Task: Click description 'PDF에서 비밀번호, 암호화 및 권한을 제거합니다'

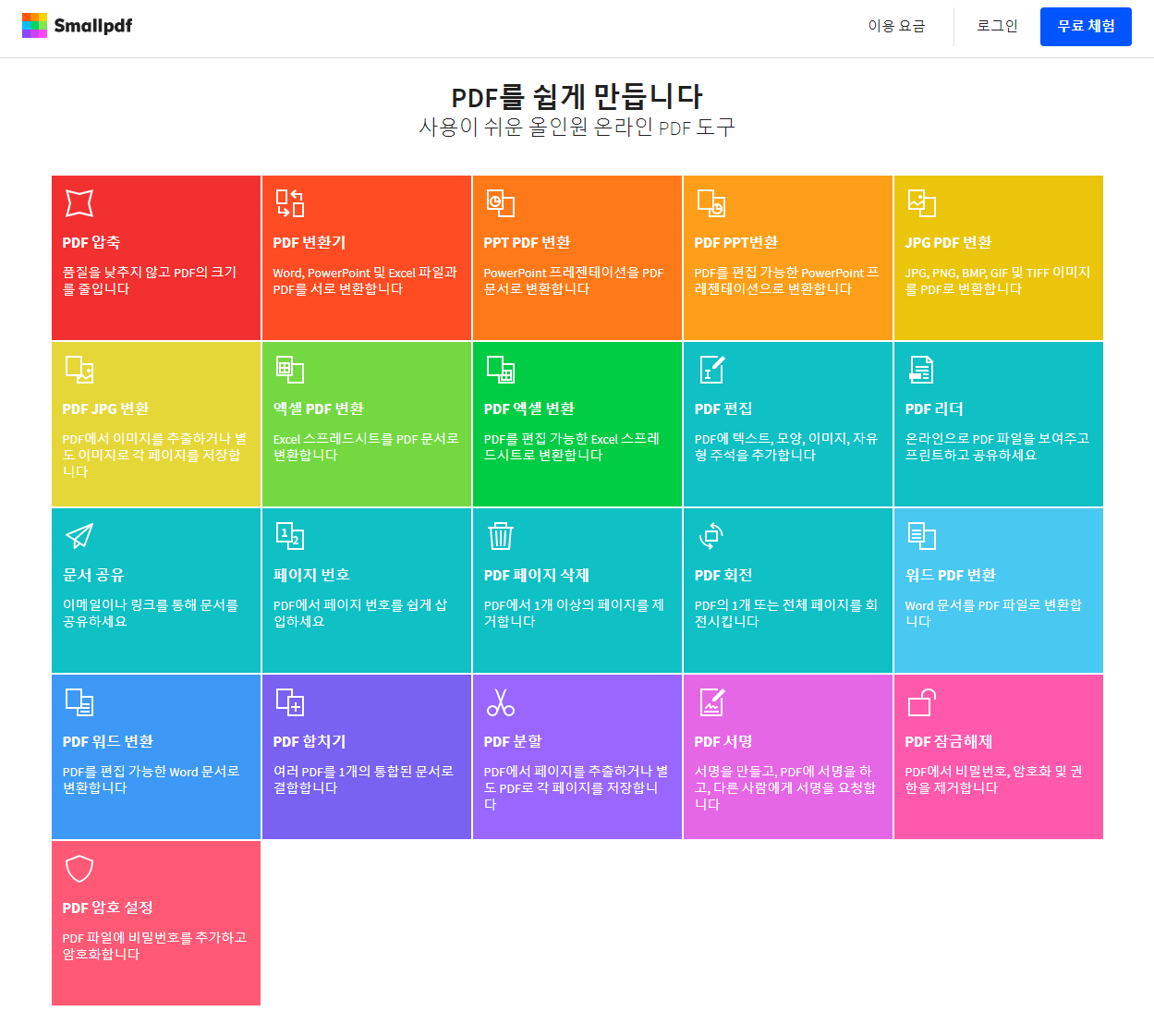Action: click(x=994, y=779)
